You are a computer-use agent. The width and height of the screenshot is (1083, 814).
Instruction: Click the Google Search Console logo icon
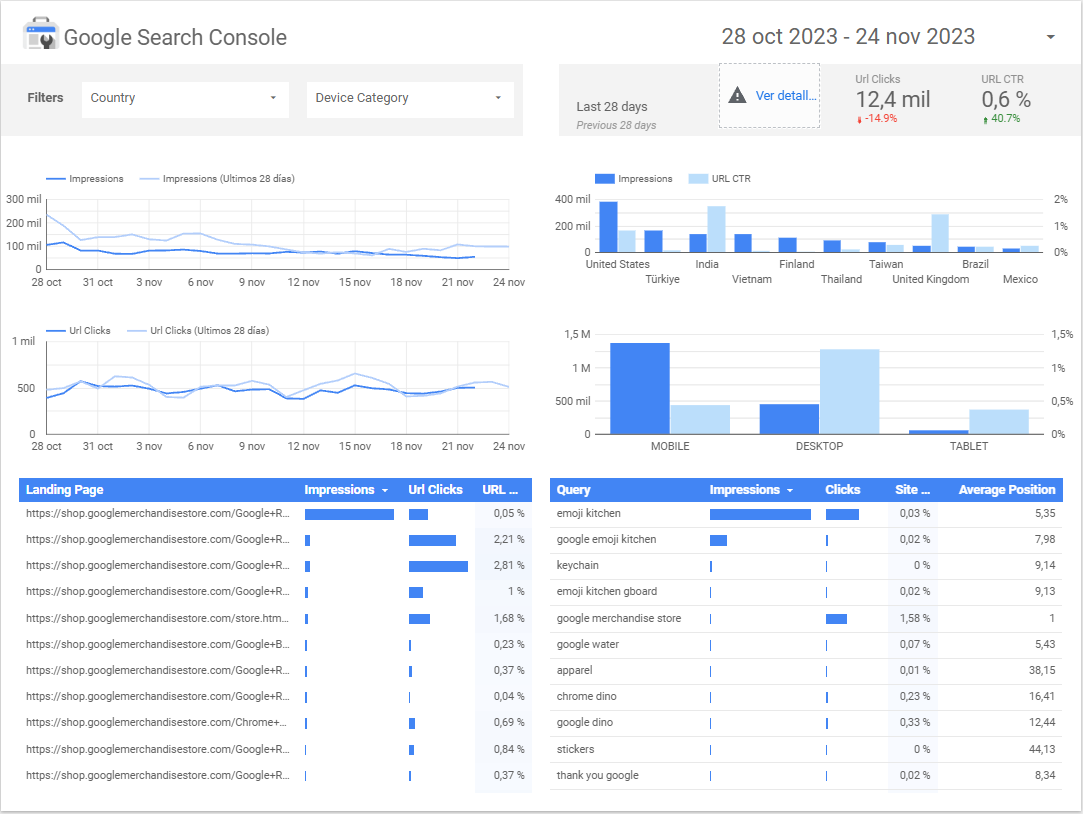pyautogui.click(x=41, y=35)
